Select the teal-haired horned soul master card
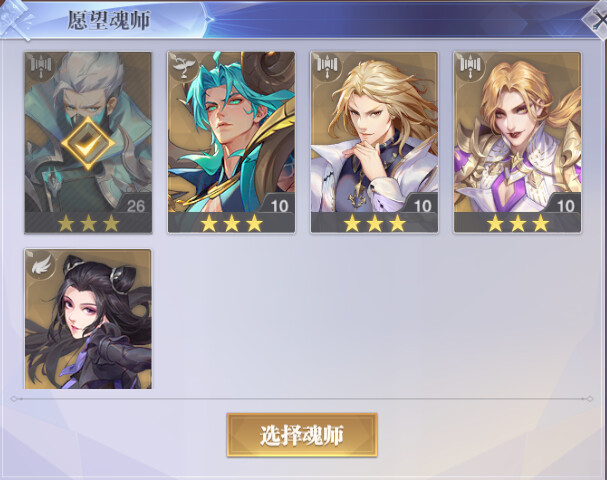The width and height of the screenshot is (607, 480). click(x=231, y=142)
